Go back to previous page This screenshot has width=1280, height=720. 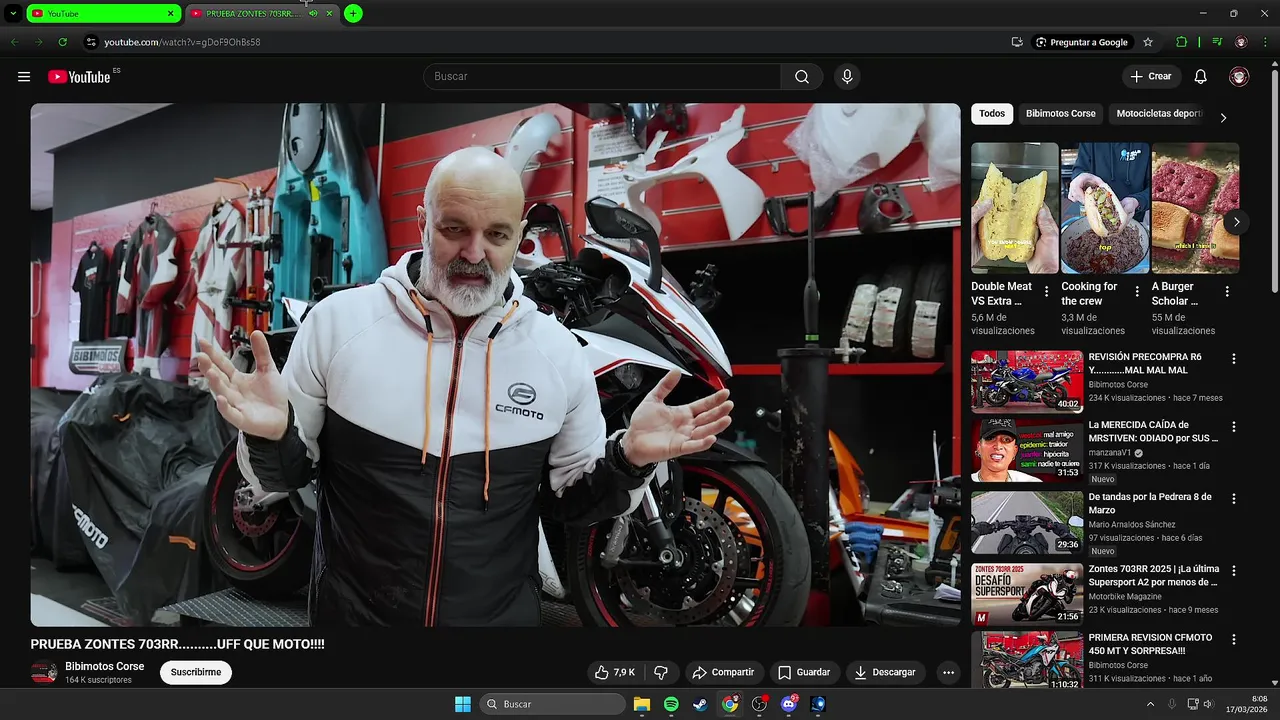14,42
